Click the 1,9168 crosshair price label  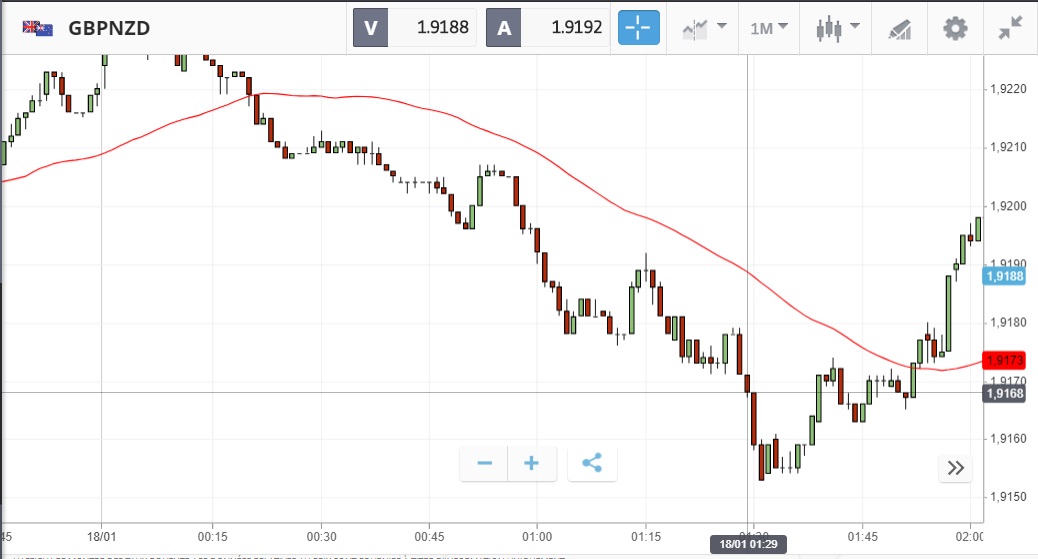coord(1004,393)
